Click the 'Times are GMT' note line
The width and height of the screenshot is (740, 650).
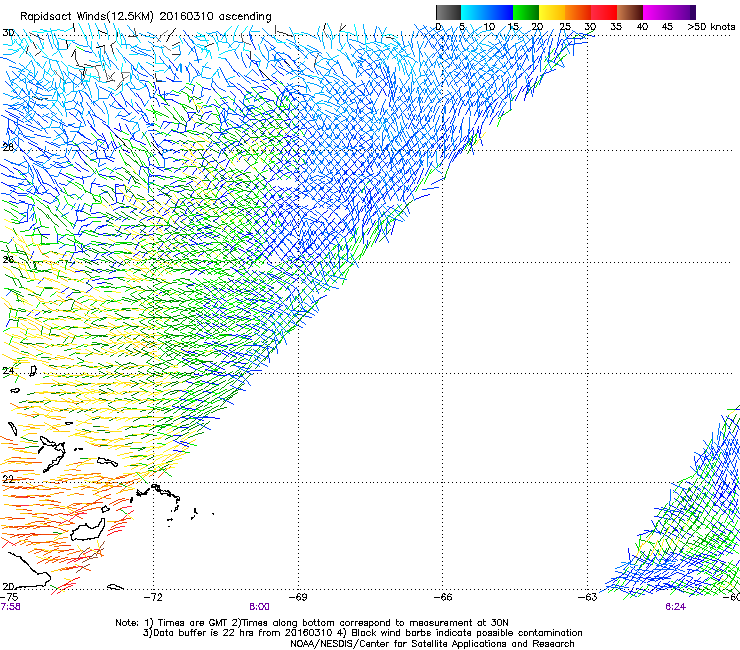point(312,623)
